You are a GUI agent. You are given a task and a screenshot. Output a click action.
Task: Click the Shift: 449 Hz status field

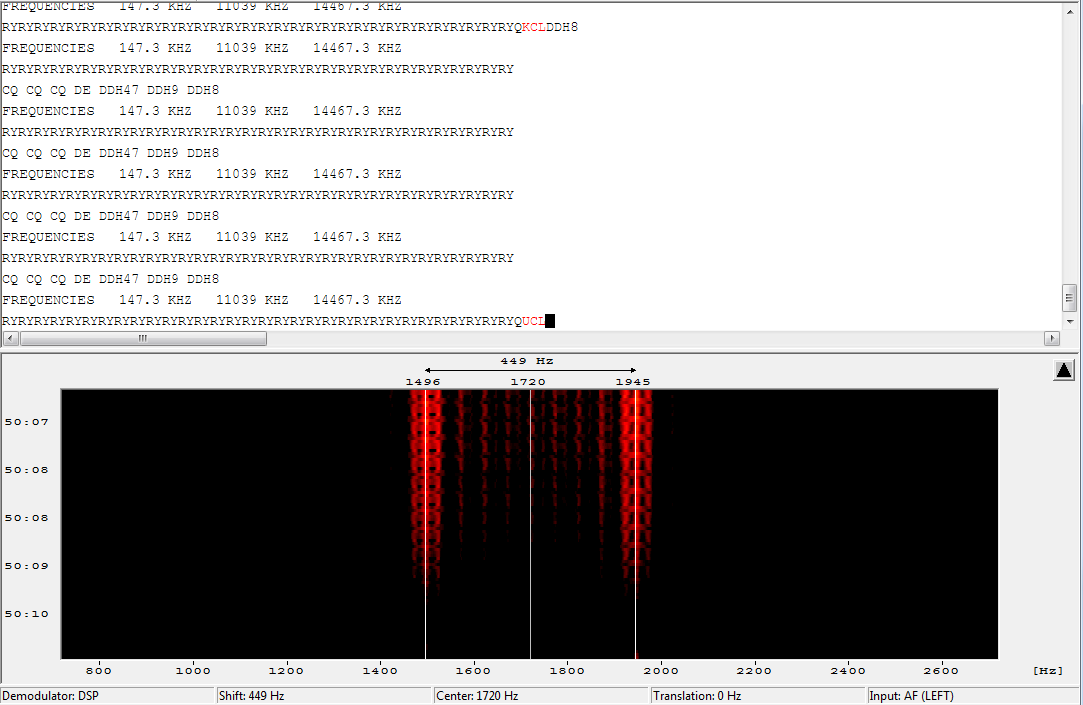(324, 696)
